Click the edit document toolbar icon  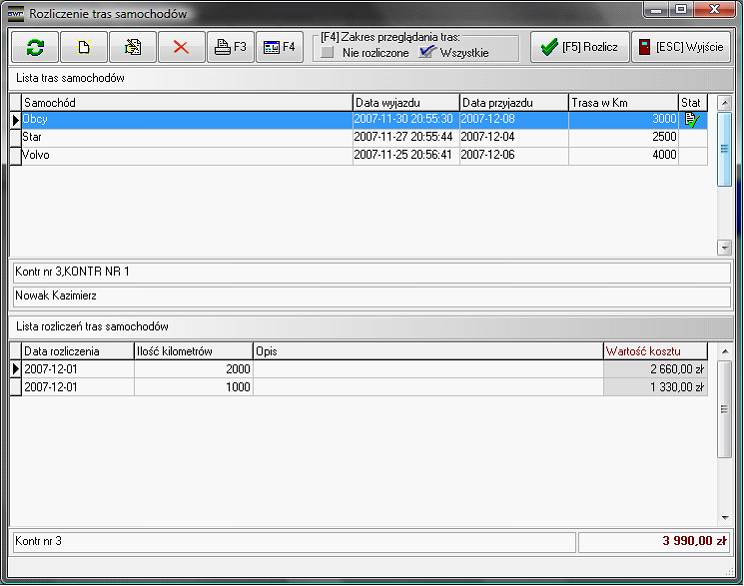[x=133, y=47]
